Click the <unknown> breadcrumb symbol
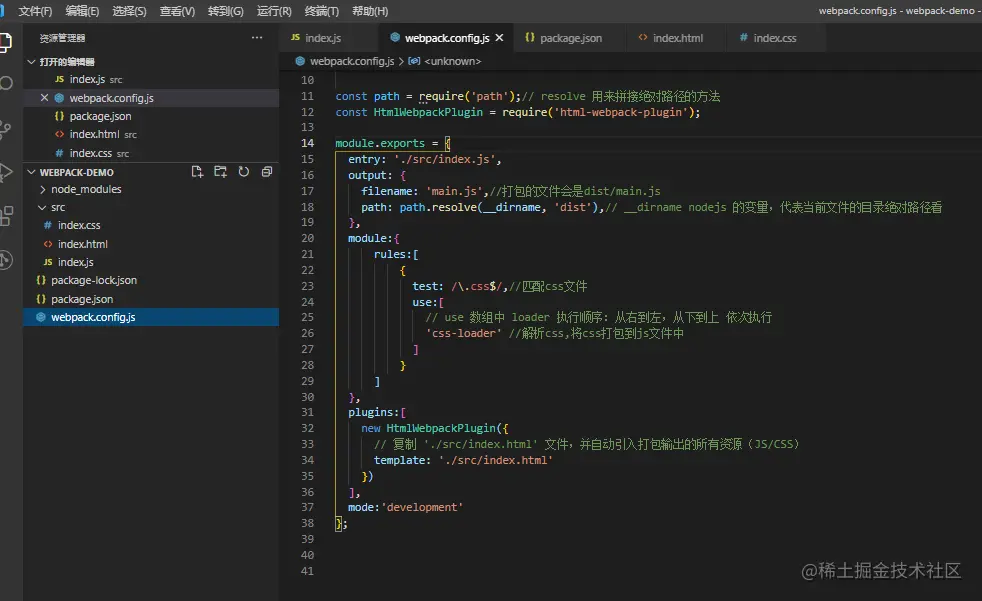 [455, 61]
